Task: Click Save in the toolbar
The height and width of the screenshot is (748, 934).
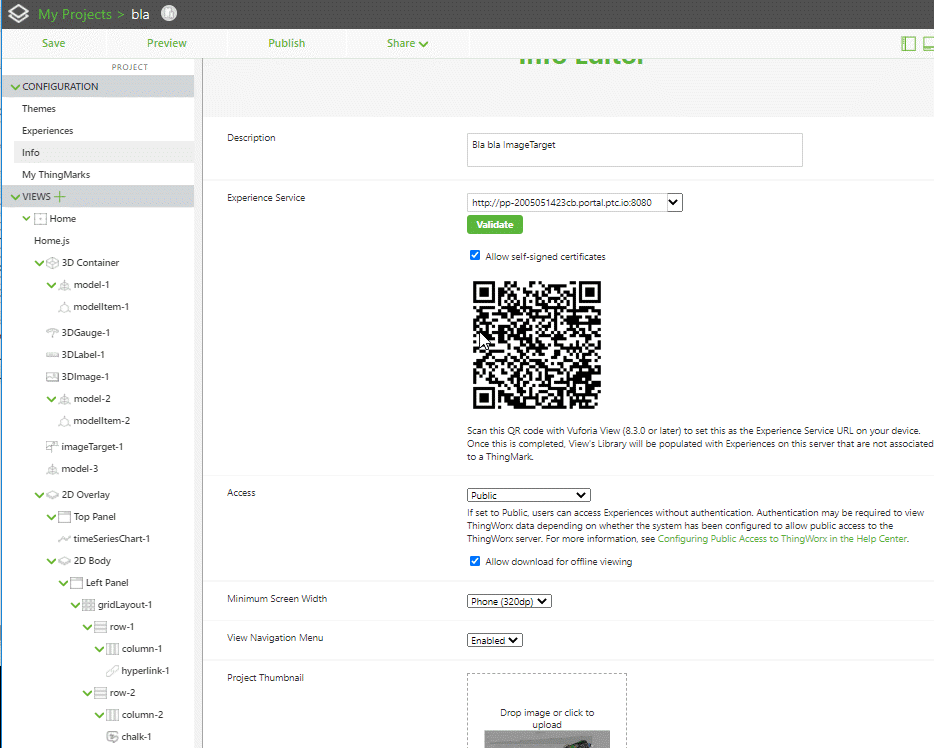Action: 54,43
